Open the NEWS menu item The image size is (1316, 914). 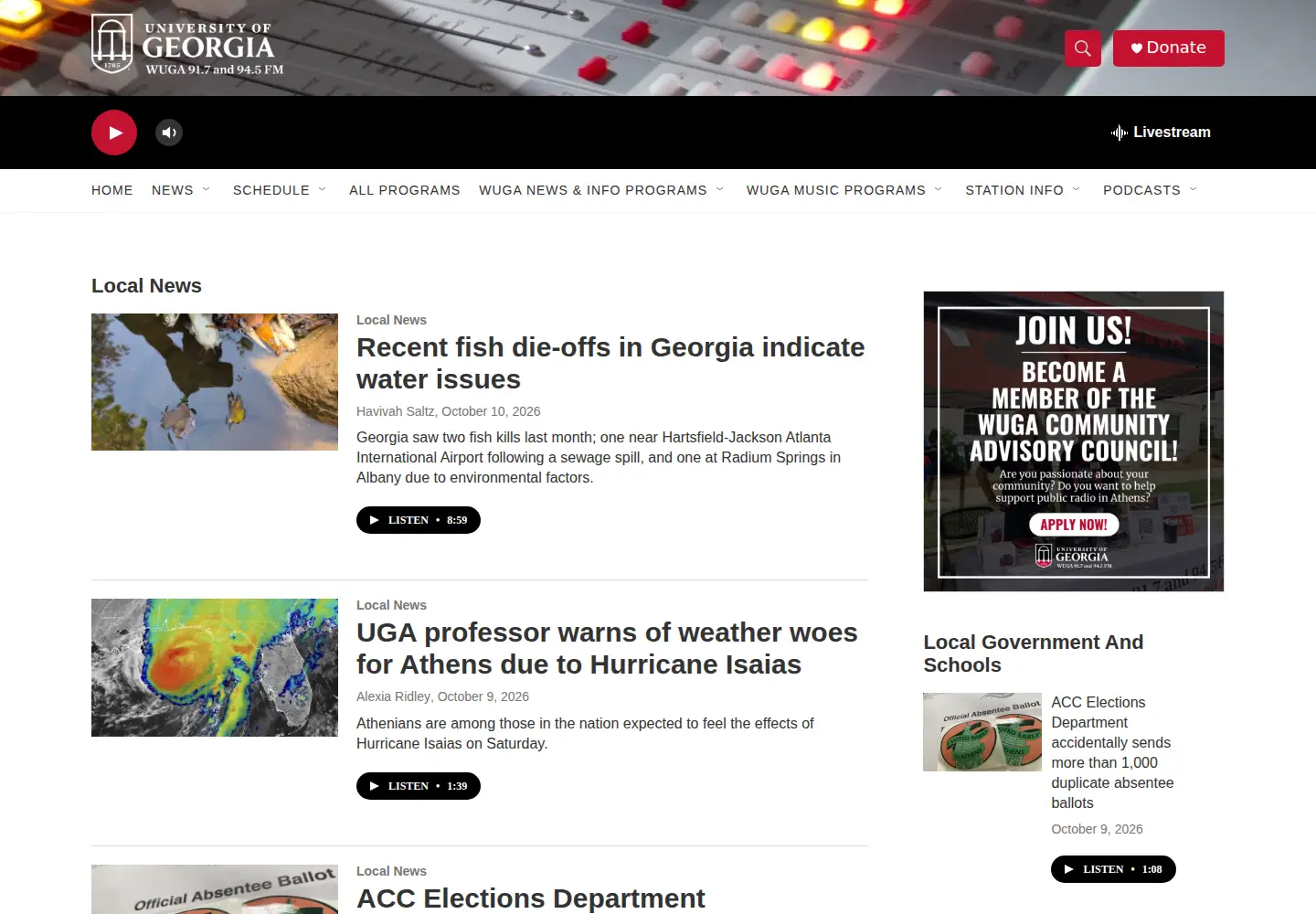click(x=173, y=190)
